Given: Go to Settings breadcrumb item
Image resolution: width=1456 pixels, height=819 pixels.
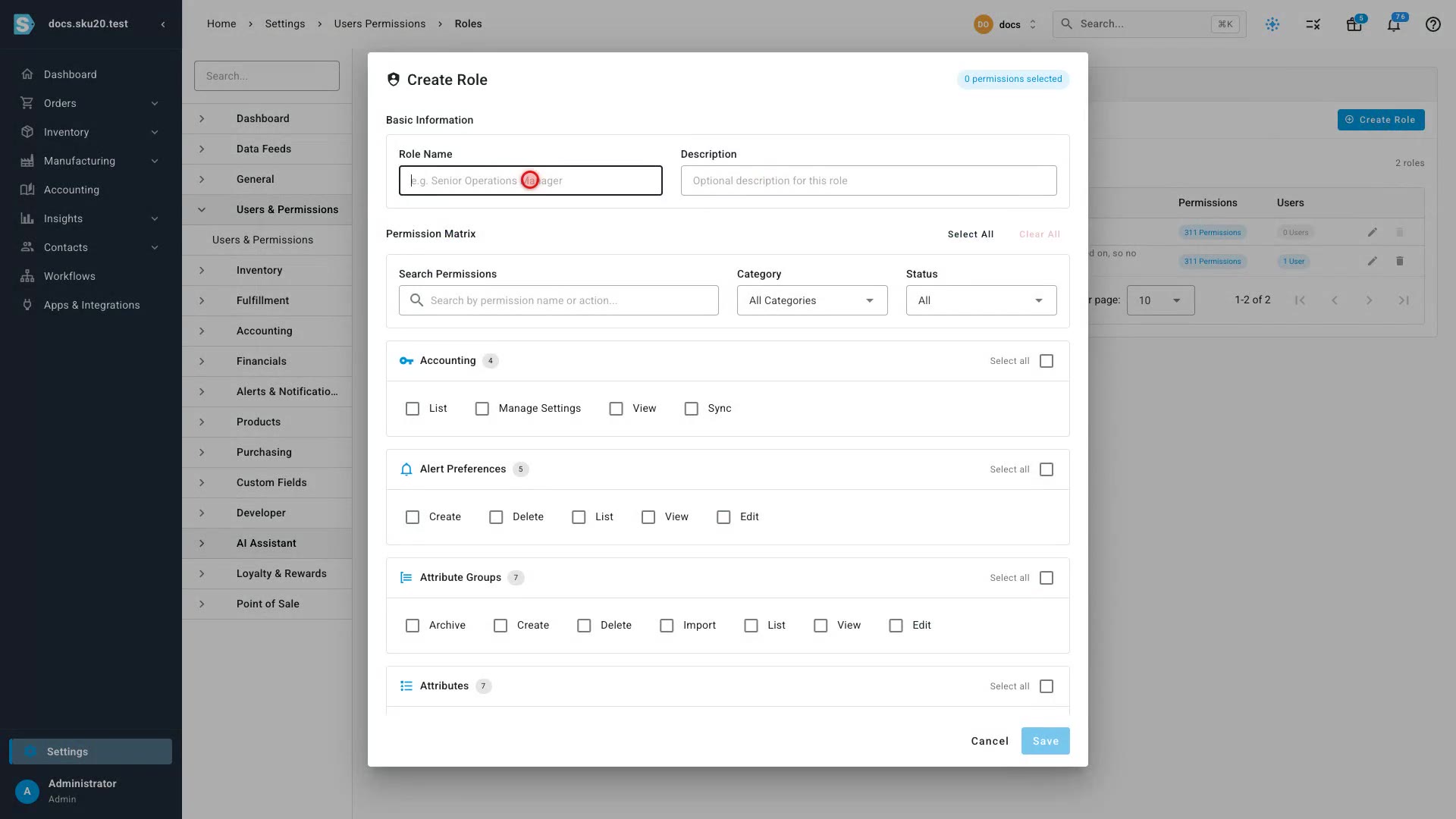Looking at the screenshot, I should point(285,24).
